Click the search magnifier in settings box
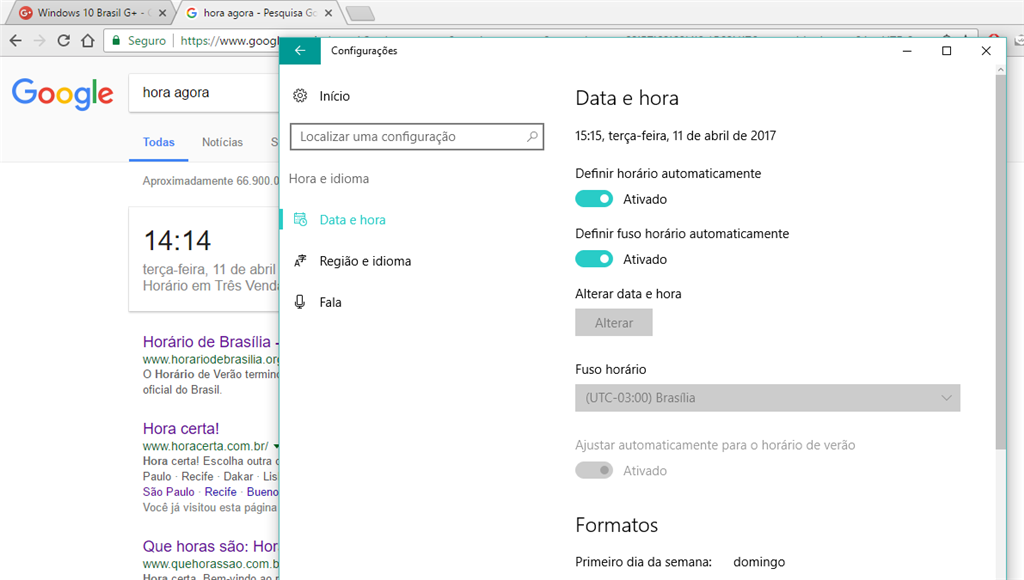The image size is (1024, 580). pyautogui.click(x=532, y=137)
